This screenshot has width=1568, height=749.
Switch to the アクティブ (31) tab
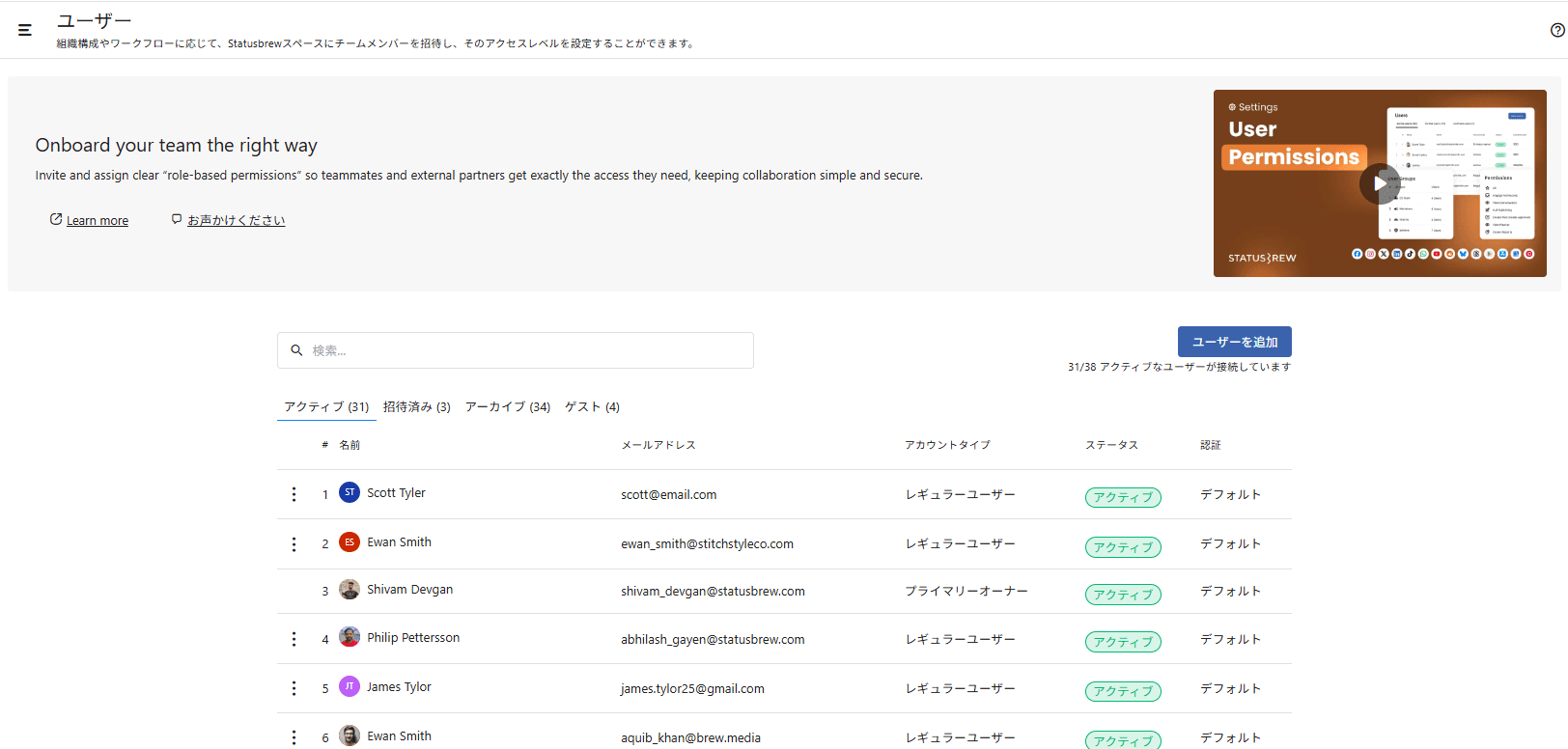[x=326, y=407]
